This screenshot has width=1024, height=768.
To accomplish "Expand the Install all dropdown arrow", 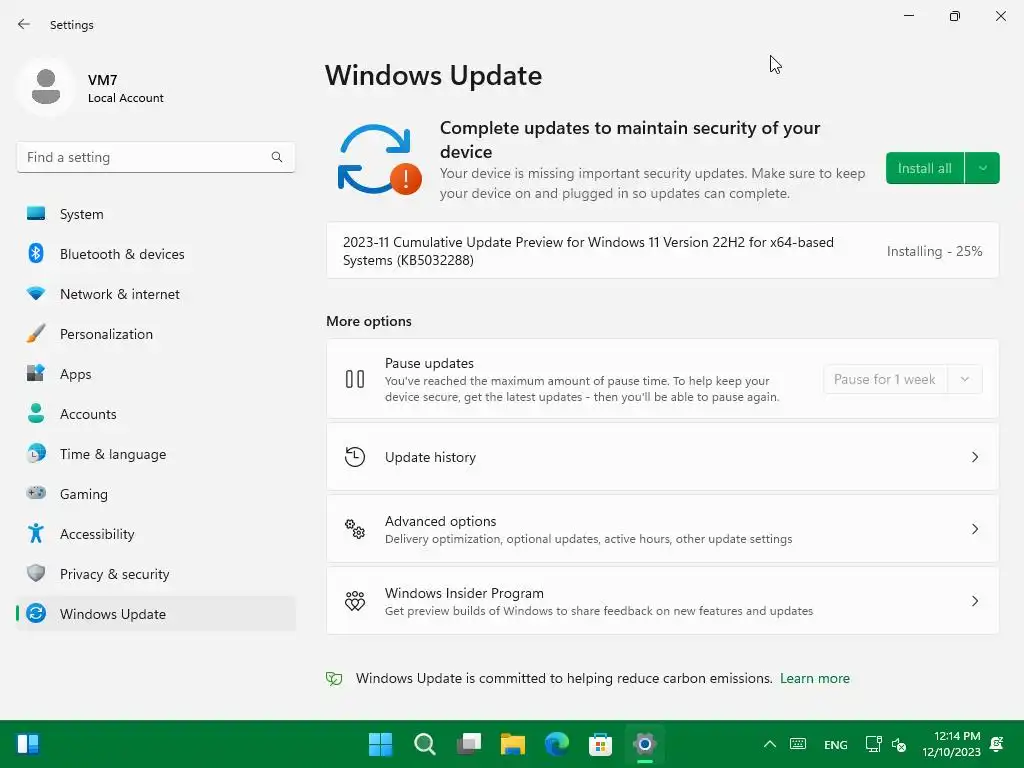I will pos(982,168).
